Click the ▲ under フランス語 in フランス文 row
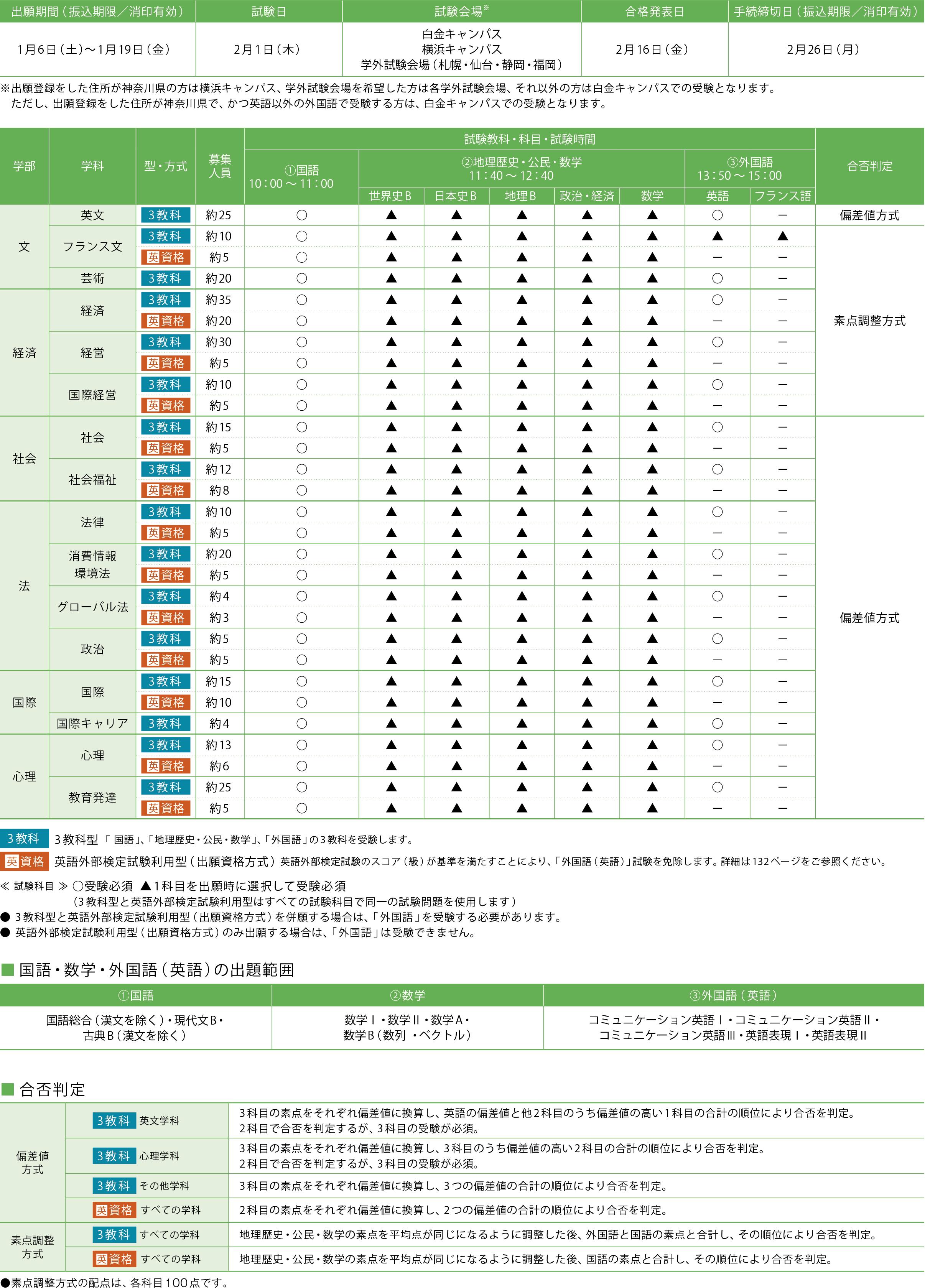Screen dimensions: 925x1288 click(782, 236)
